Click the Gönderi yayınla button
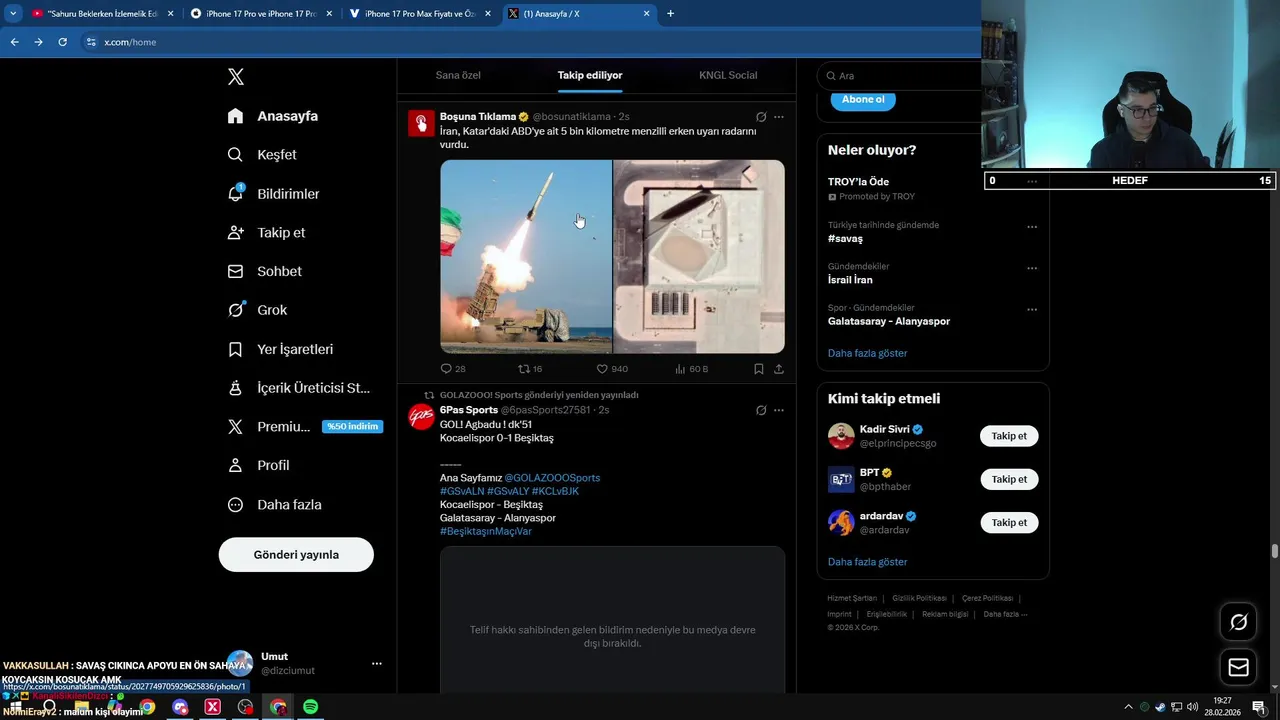 (x=296, y=555)
